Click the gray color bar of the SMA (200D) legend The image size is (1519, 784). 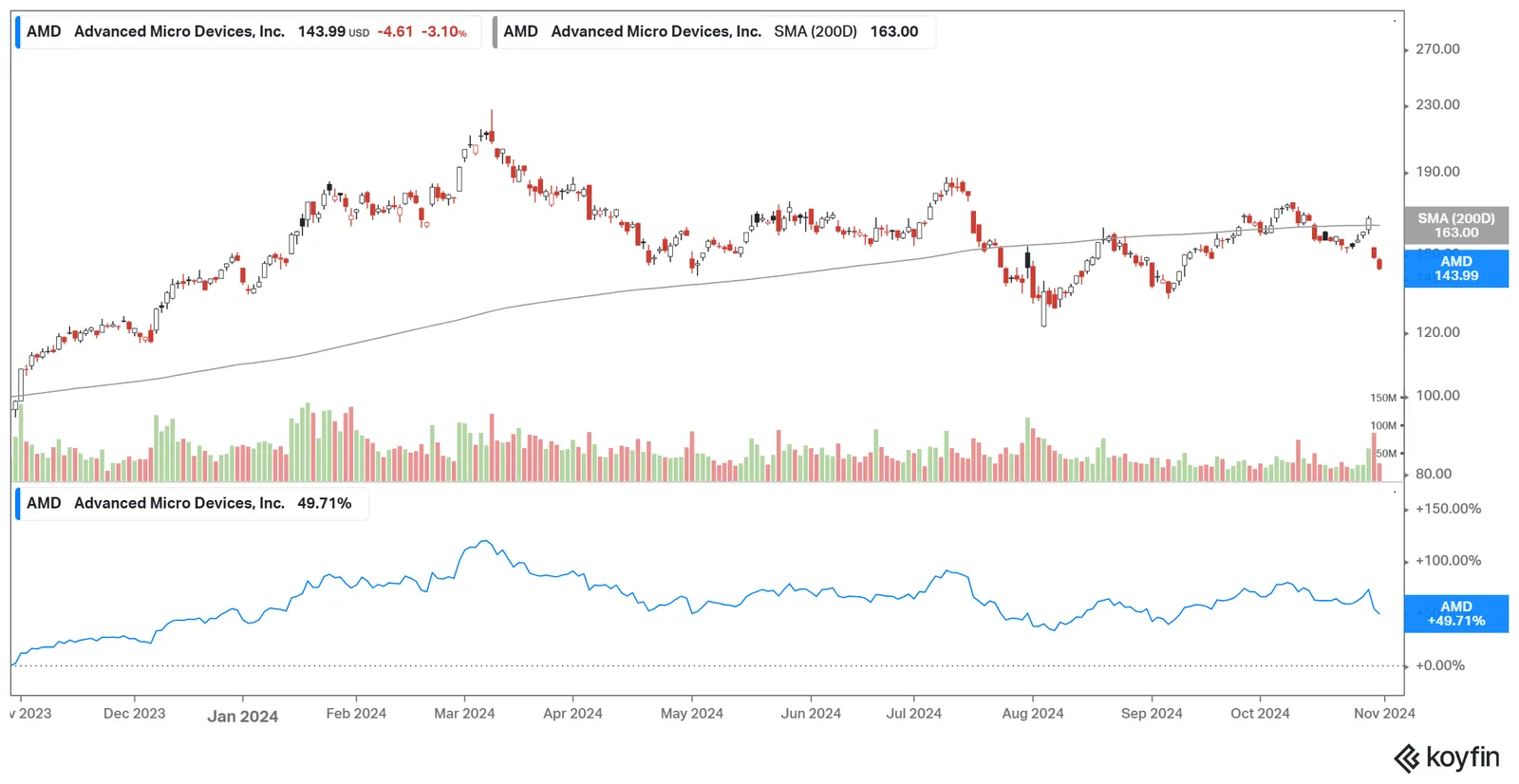click(495, 31)
